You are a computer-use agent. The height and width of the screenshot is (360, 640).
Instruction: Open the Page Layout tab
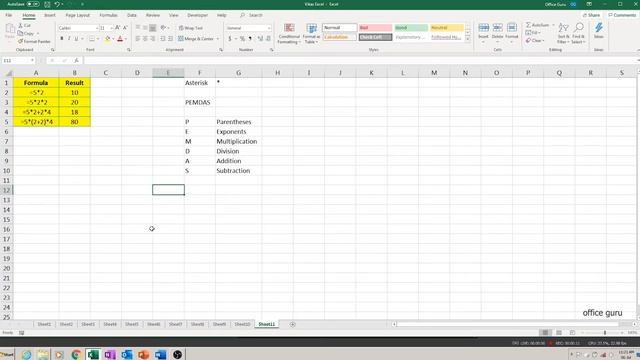click(78, 15)
